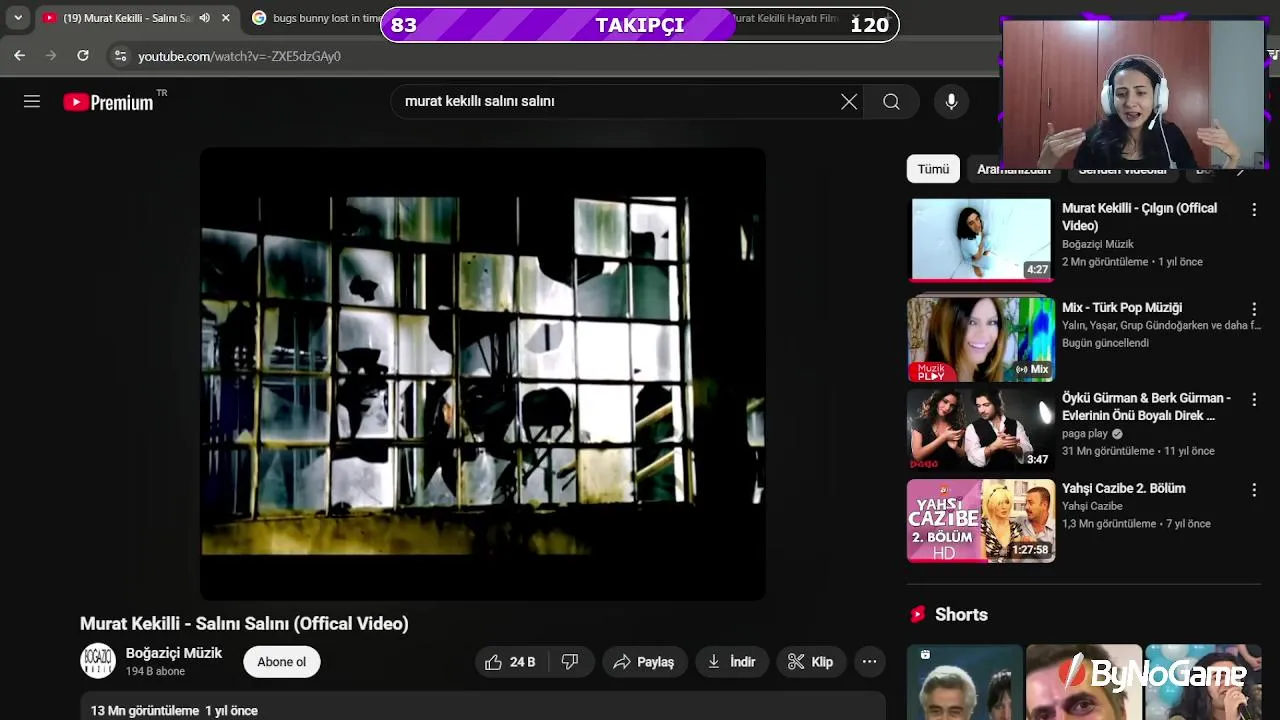The image size is (1280, 720).
Task: Open the YouTube hamburger guide menu
Action: click(x=32, y=101)
